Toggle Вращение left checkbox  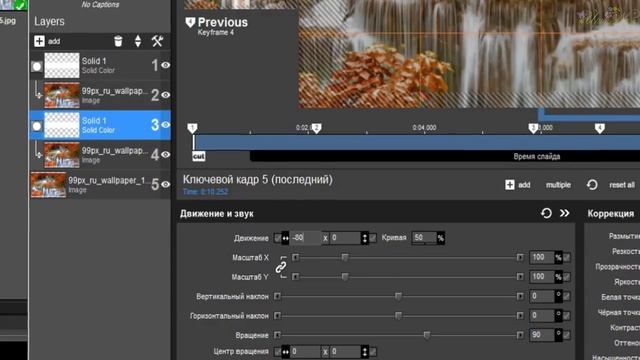click(x=278, y=335)
